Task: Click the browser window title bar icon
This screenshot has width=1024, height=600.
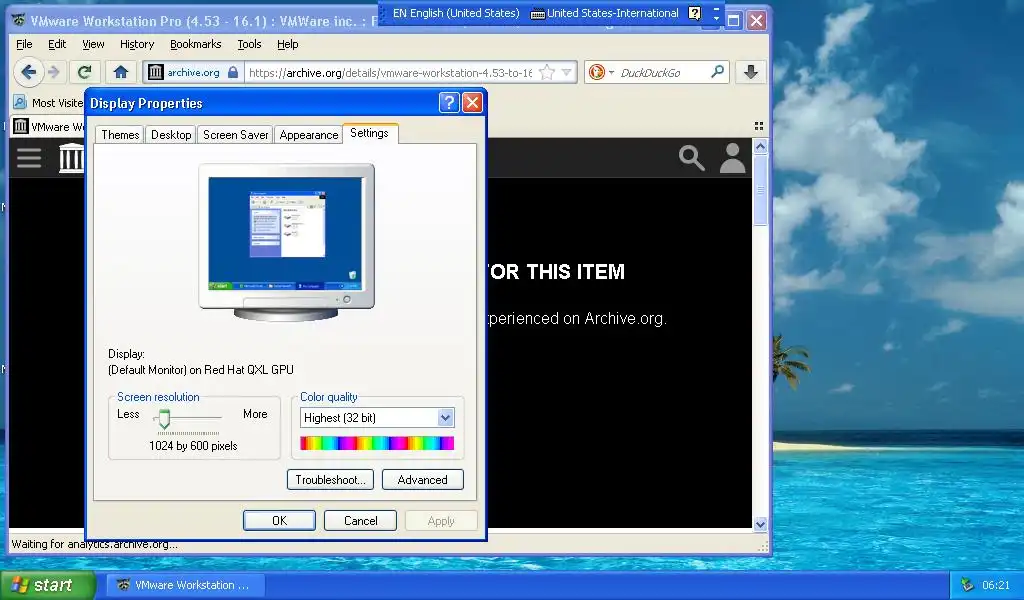Action: pyautogui.click(x=19, y=21)
